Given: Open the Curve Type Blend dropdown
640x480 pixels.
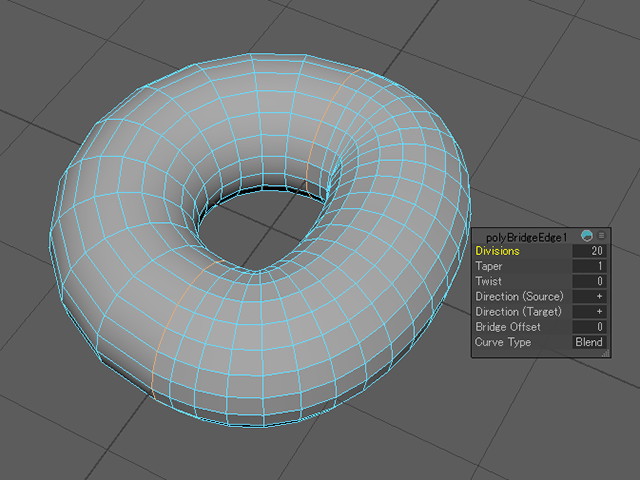Looking at the screenshot, I should (589, 342).
